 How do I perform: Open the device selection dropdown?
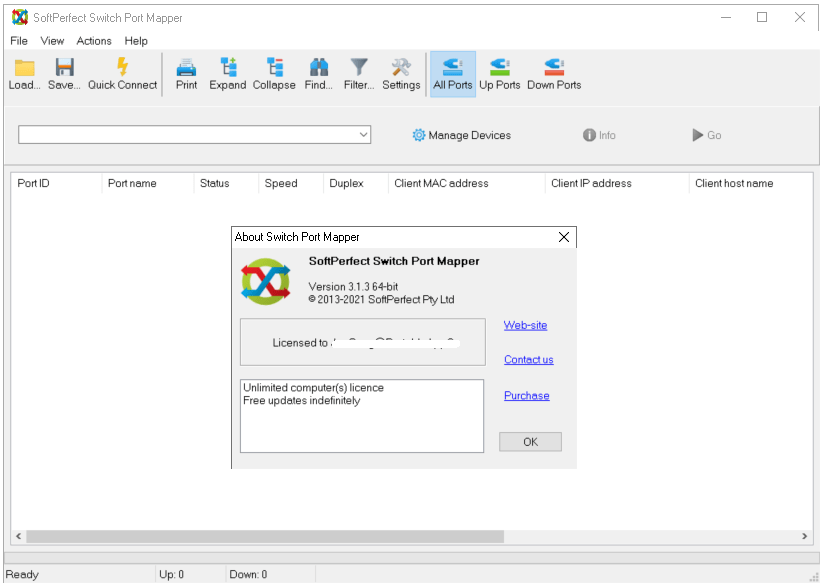pos(363,135)
